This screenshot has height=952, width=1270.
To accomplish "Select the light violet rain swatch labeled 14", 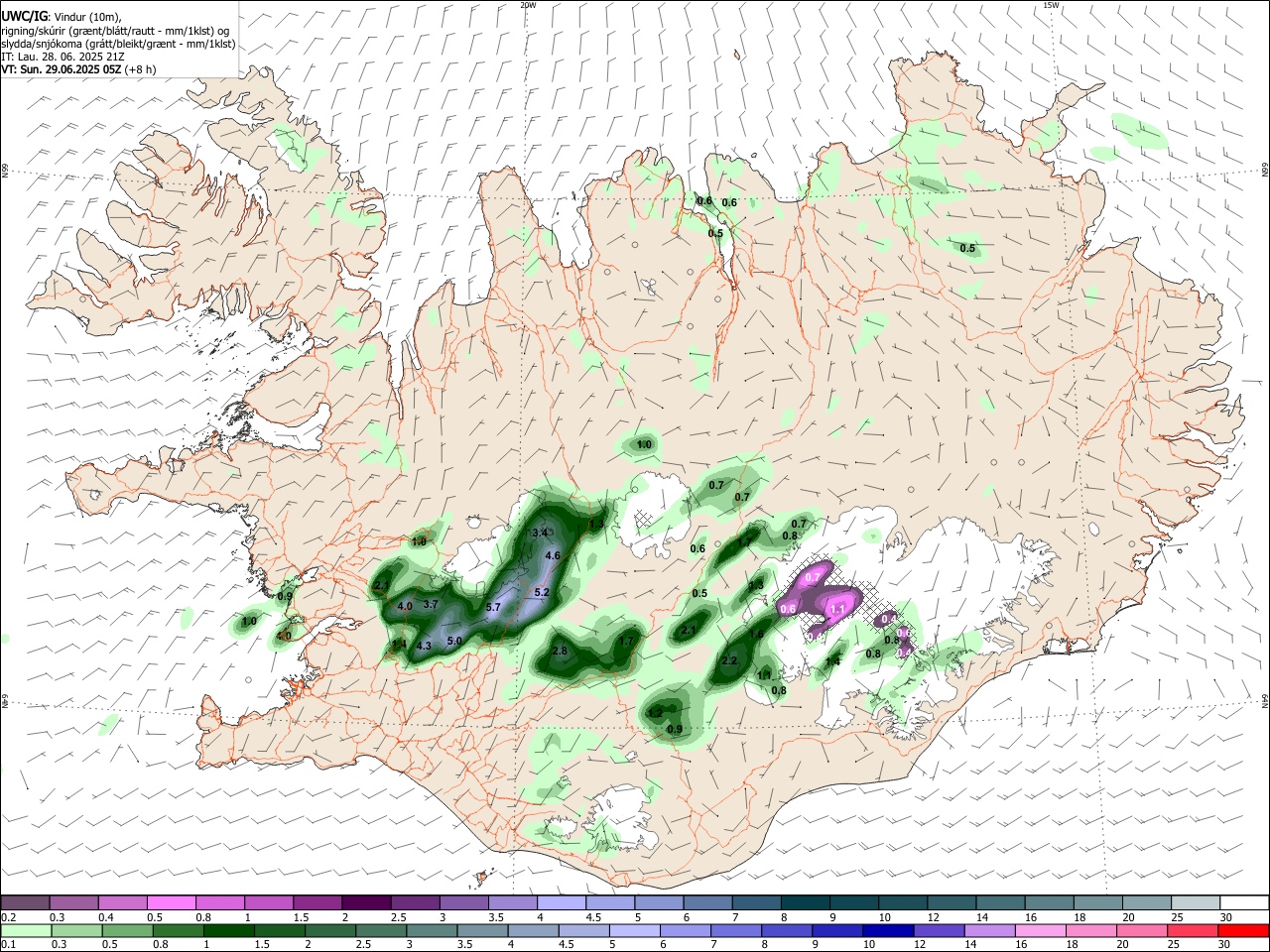I will coord(989,930).
